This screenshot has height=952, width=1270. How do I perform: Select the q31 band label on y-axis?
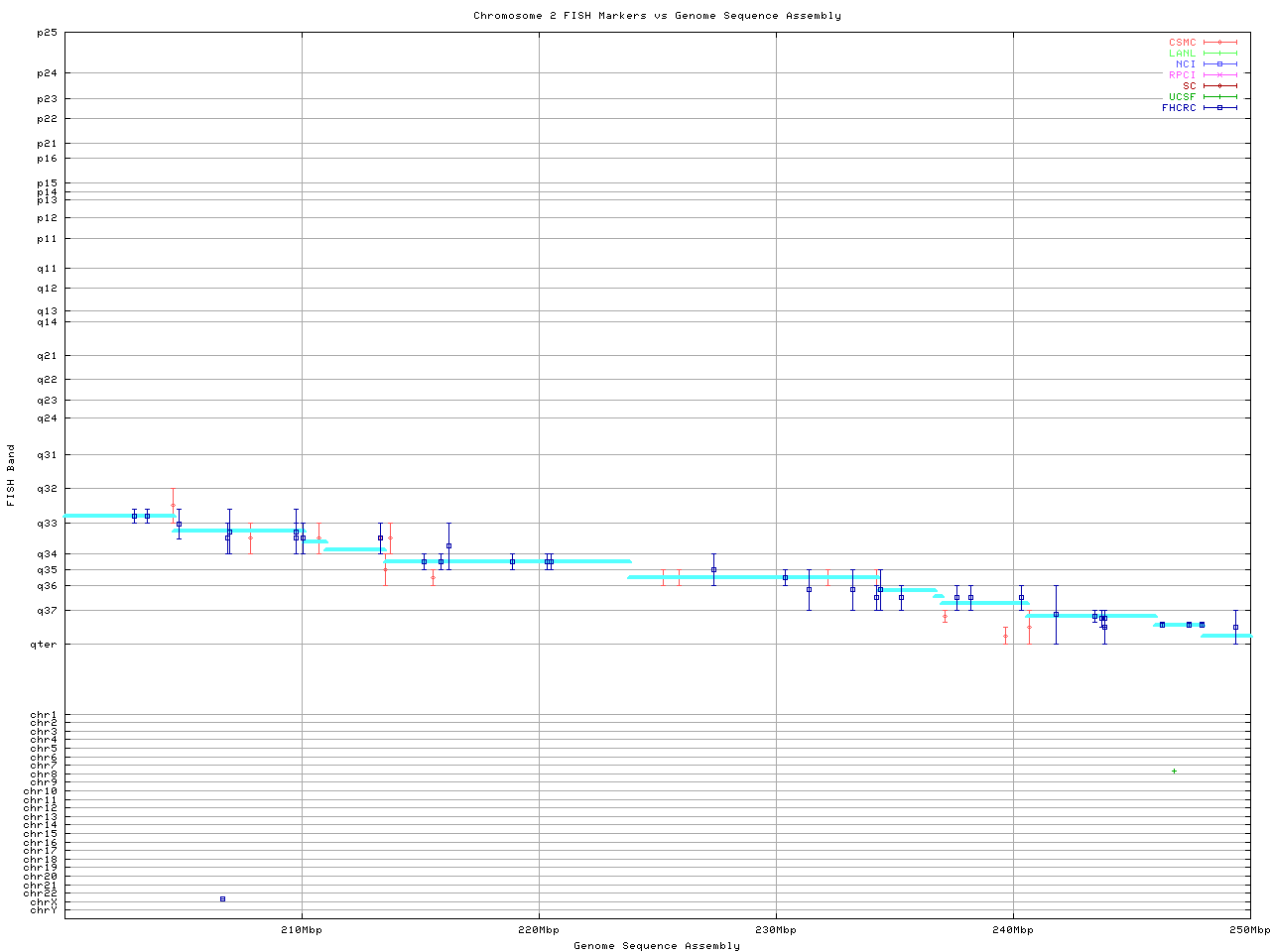48,455
